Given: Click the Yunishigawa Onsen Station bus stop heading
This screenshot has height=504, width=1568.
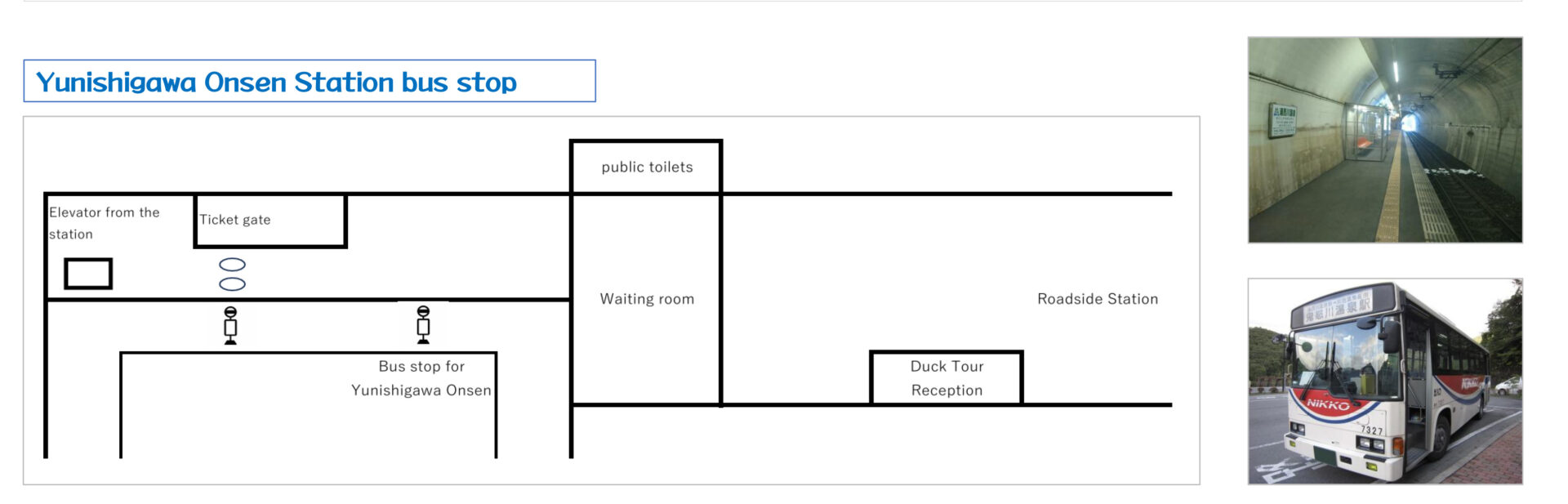Looking at the screenshot, I should [277, 82].
